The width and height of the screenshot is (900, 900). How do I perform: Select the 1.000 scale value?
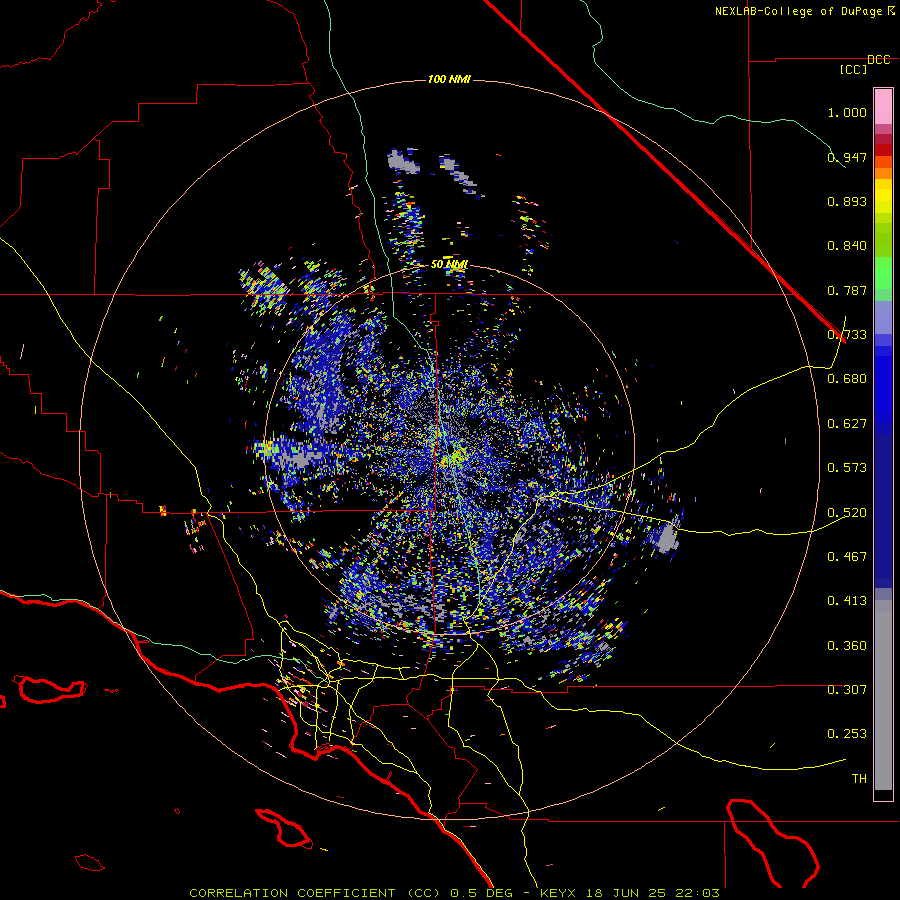click(847, 112)
